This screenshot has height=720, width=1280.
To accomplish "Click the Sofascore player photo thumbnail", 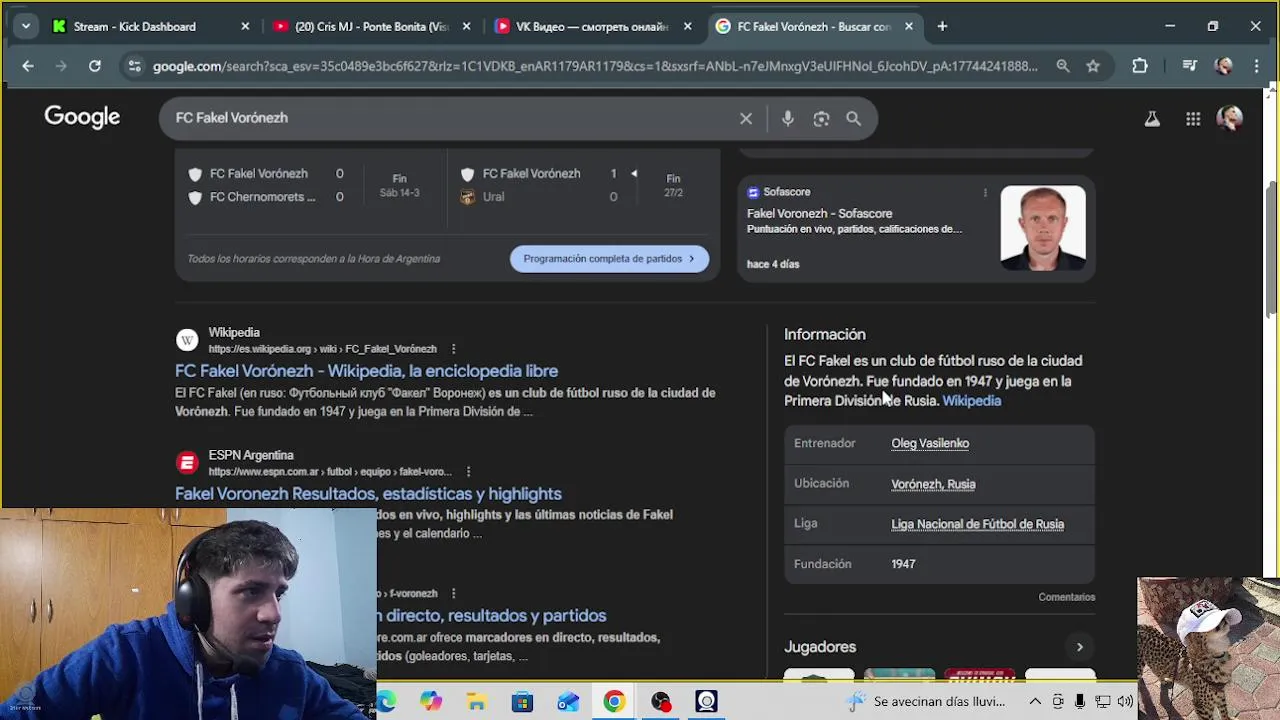I will (x=1043, y=227).
